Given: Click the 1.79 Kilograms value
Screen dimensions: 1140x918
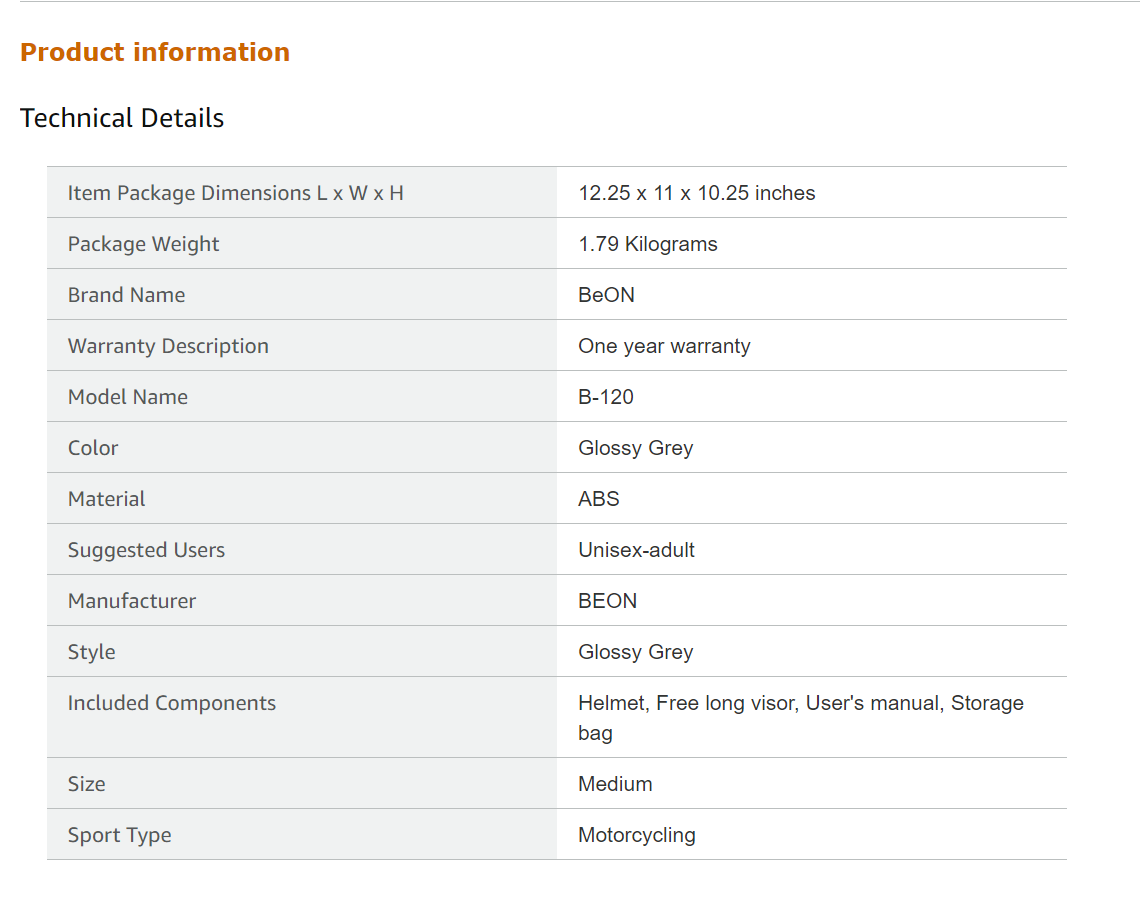Looking at the screenshot, I should [x=647, y=244].
